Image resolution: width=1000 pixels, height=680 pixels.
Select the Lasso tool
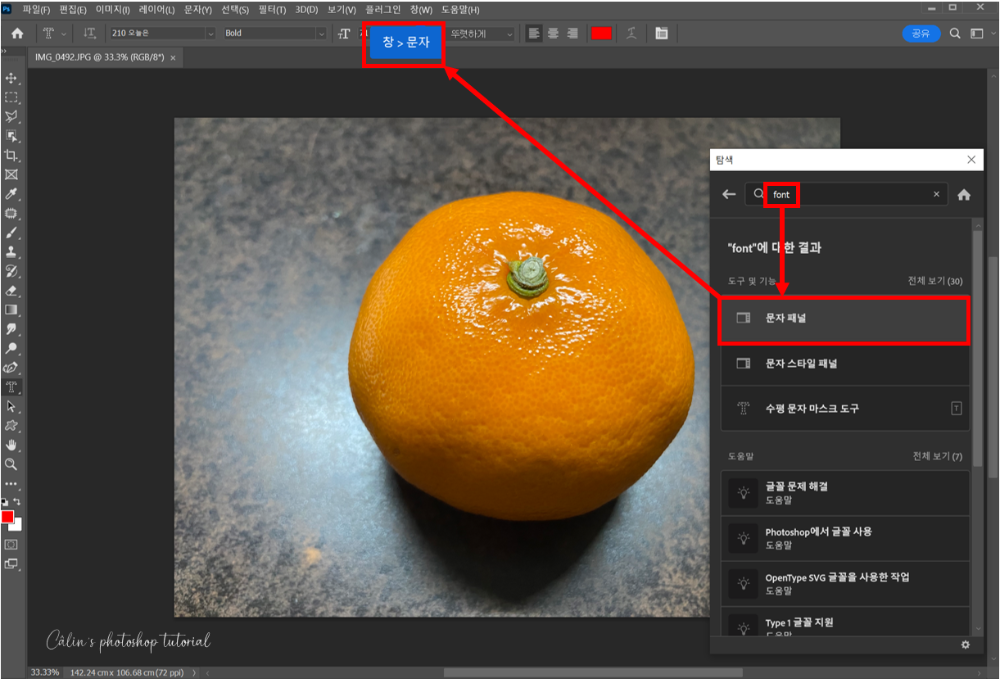point(11,117)
